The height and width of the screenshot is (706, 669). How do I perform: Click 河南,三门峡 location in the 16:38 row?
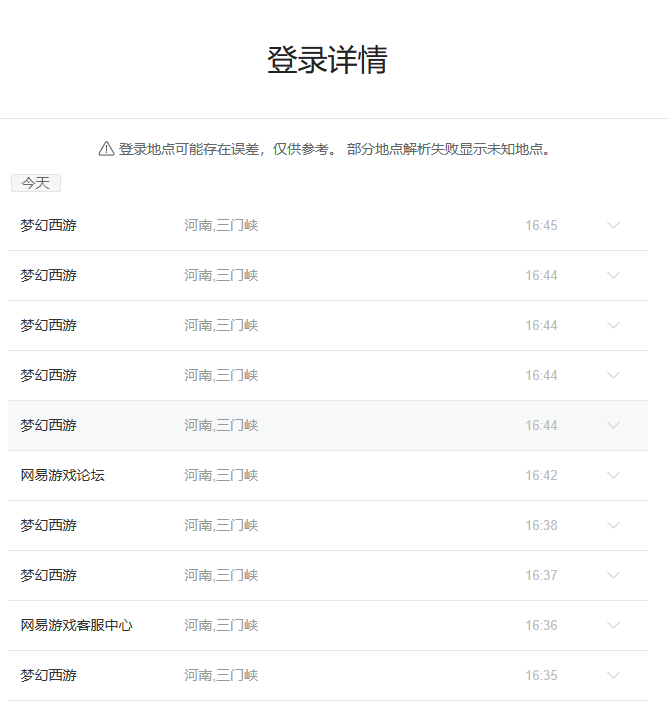(221, 525)
